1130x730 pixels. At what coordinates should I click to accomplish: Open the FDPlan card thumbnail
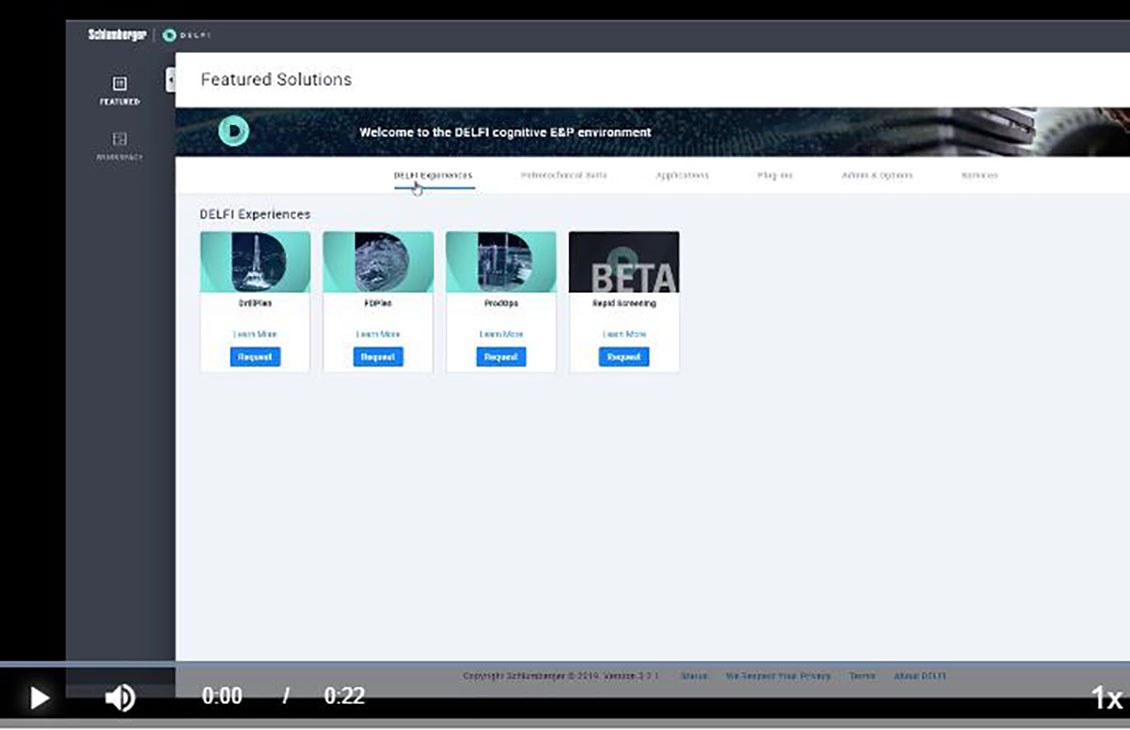coord(378,262)
